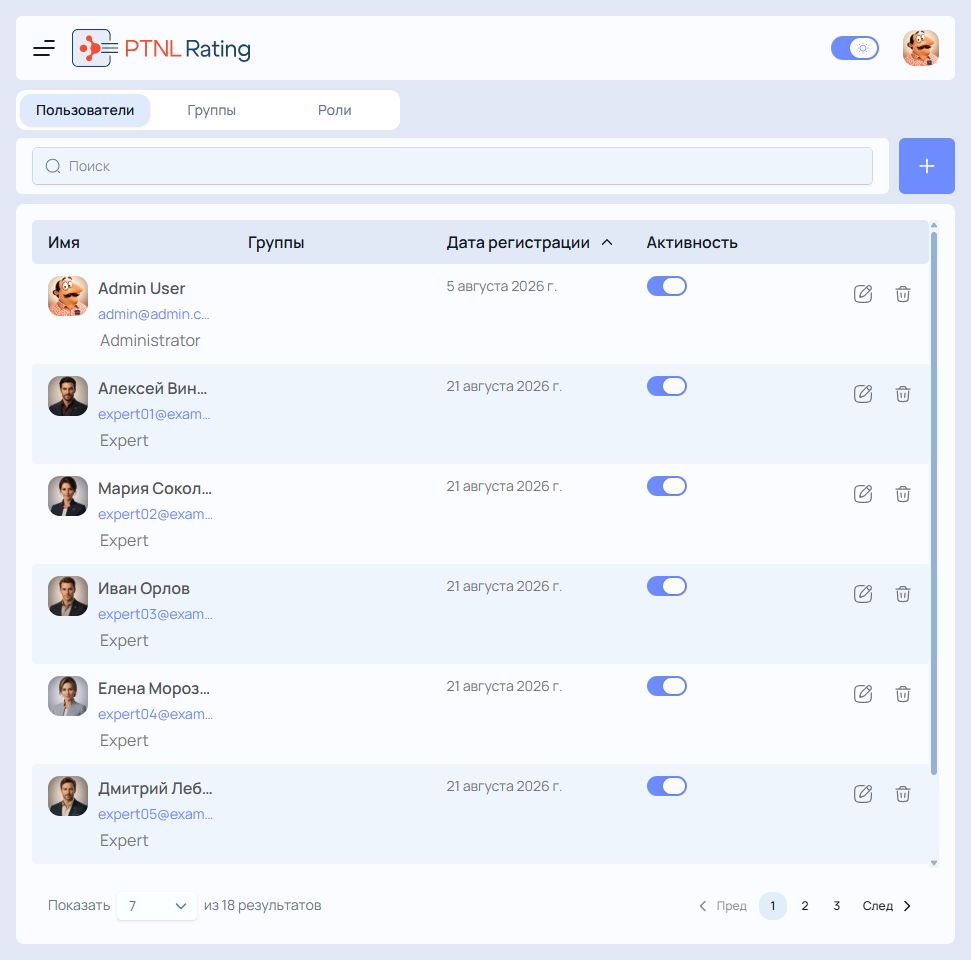Edit user expert01@exam...
The image size is (971, 960).
click(863, 394)
